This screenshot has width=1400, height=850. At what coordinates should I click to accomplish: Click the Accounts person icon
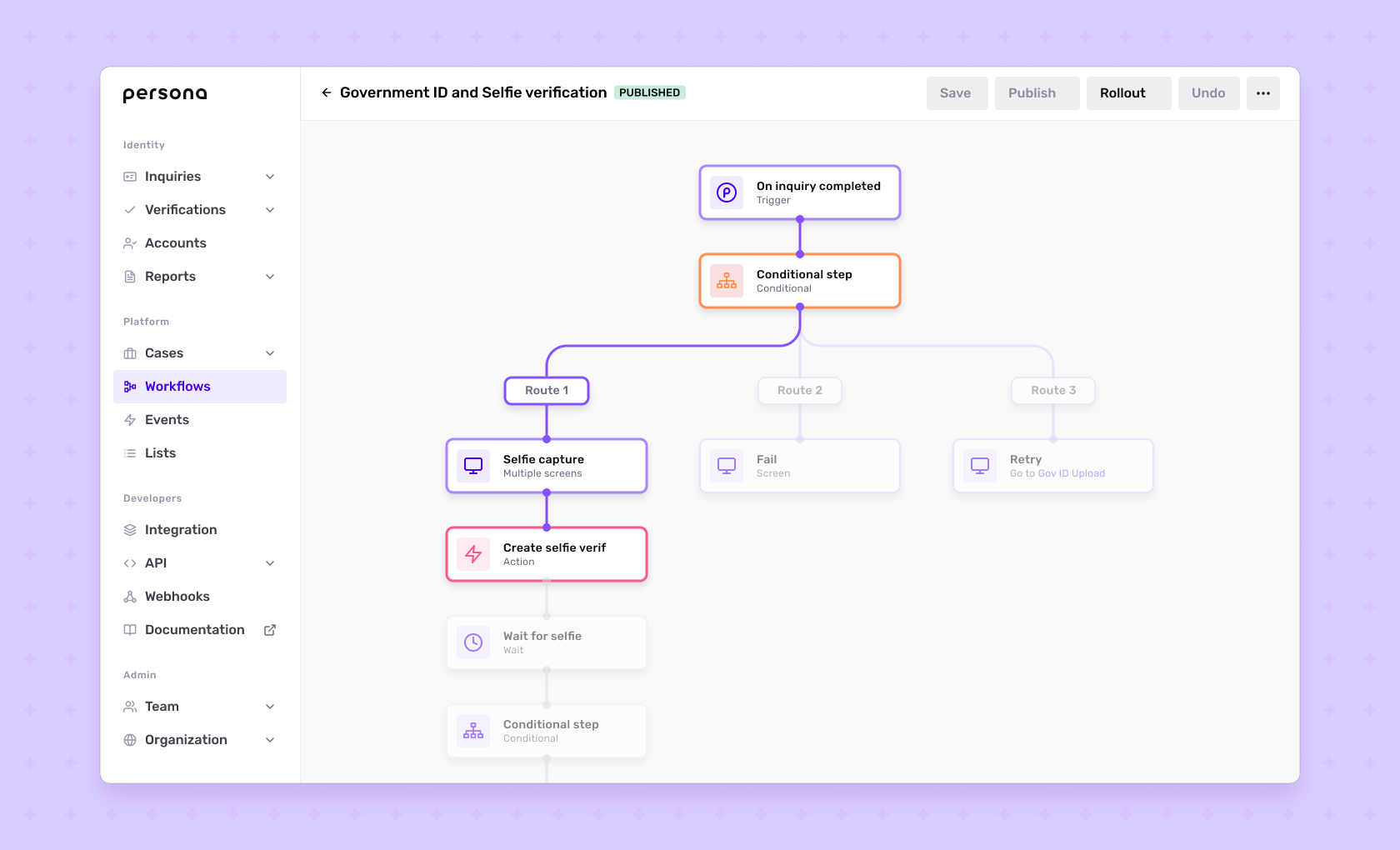click(130, 242)
